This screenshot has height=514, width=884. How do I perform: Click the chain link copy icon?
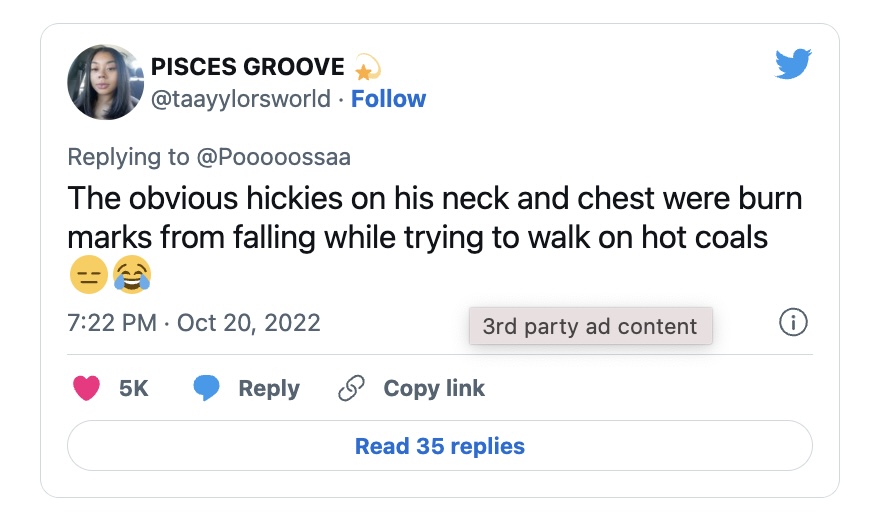click(x=351, y=388)
